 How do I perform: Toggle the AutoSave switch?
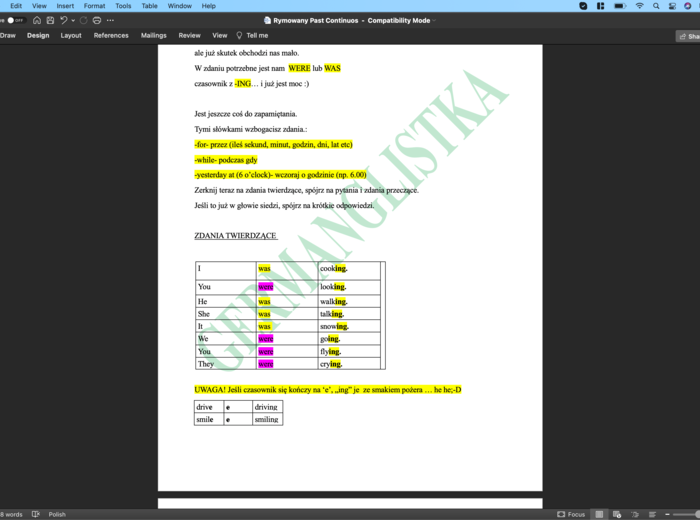click(14, 20)
